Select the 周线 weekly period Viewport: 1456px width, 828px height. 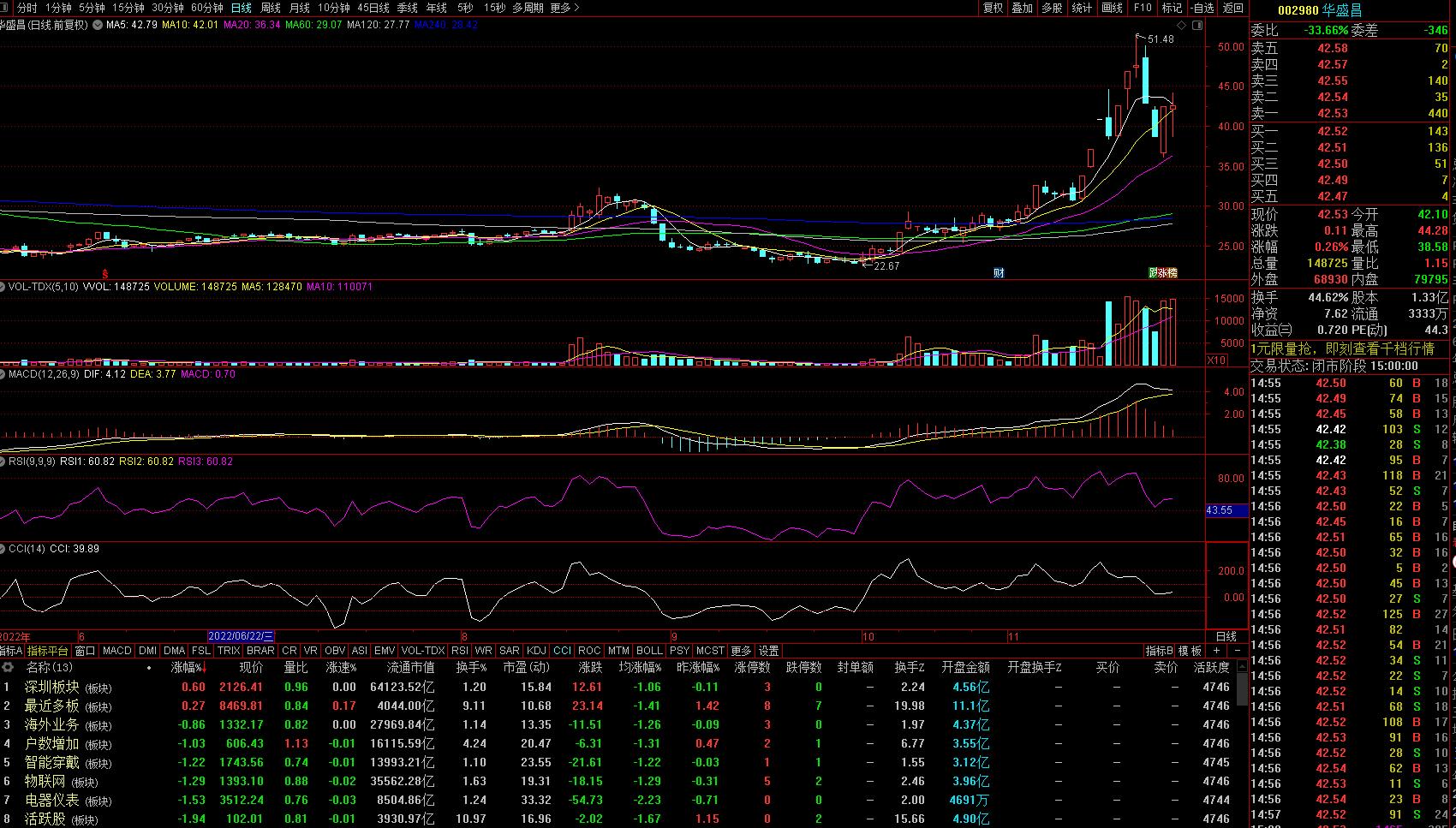[271, 8]
